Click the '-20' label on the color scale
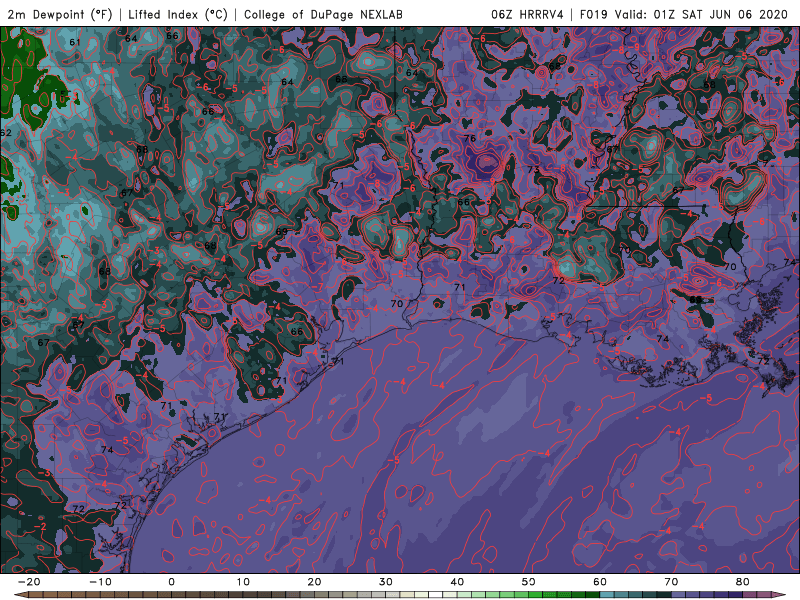Image resolution: width=800 pixels, height=600 pixels. [x=29, y=582]
